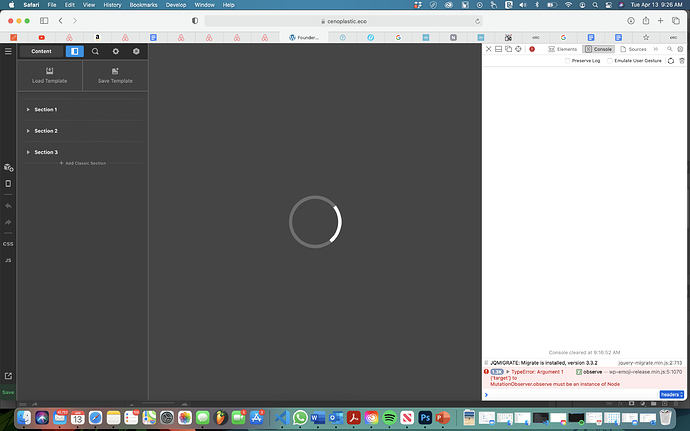Open the Bookmarks menu
This screenshot has height=431, width=690.
coord(143,5)
